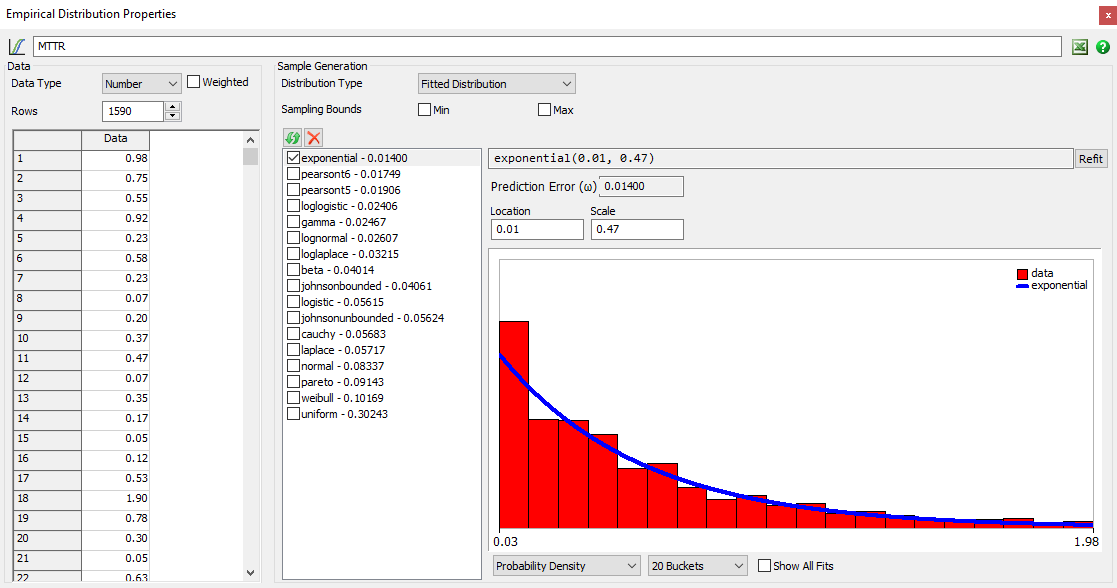Click the data table scrollbar down arrow
This screenshot has height=588, width=1117.
tap(250, 572)
